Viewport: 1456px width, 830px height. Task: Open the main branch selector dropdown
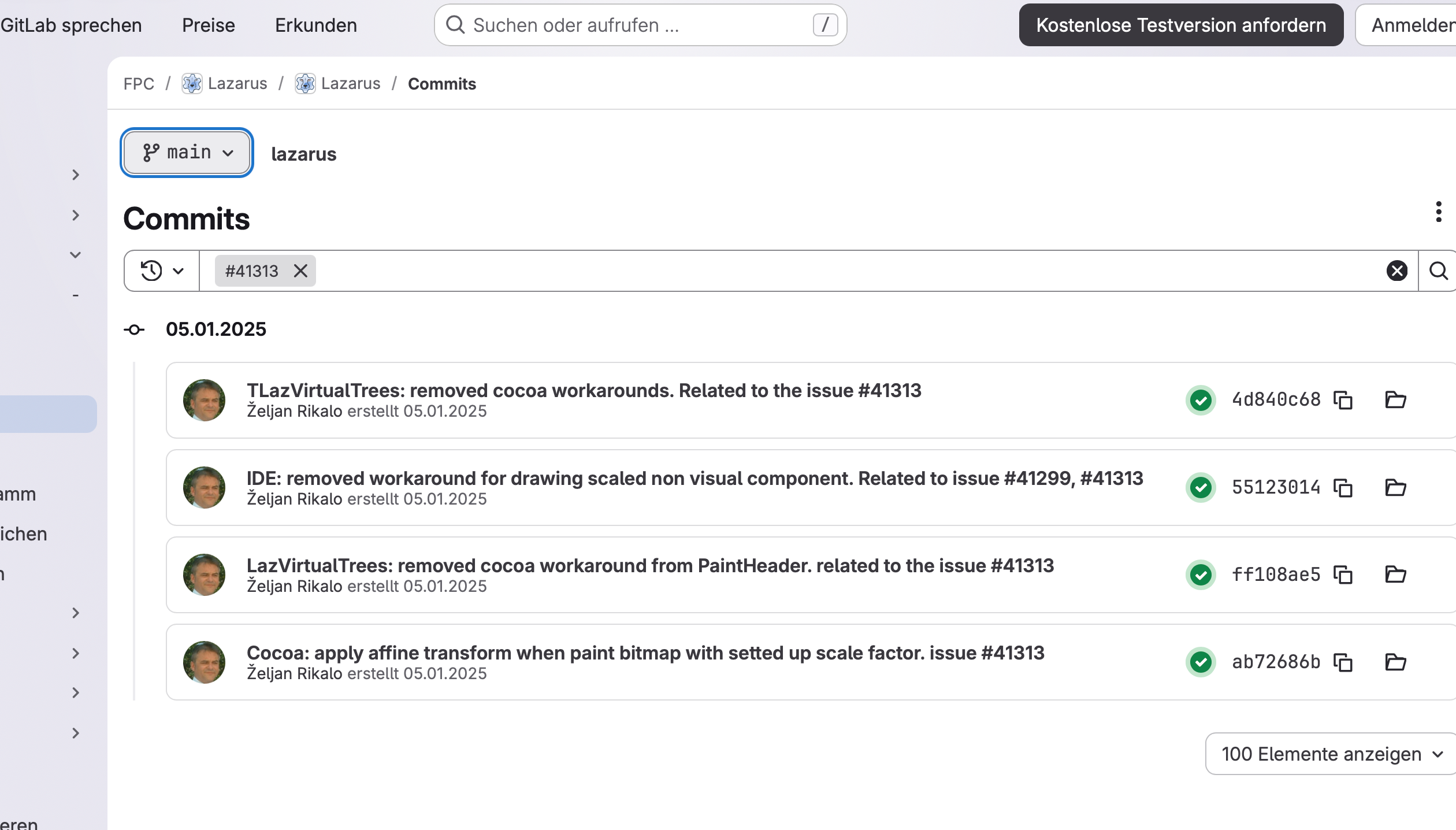tap(187, 153)
